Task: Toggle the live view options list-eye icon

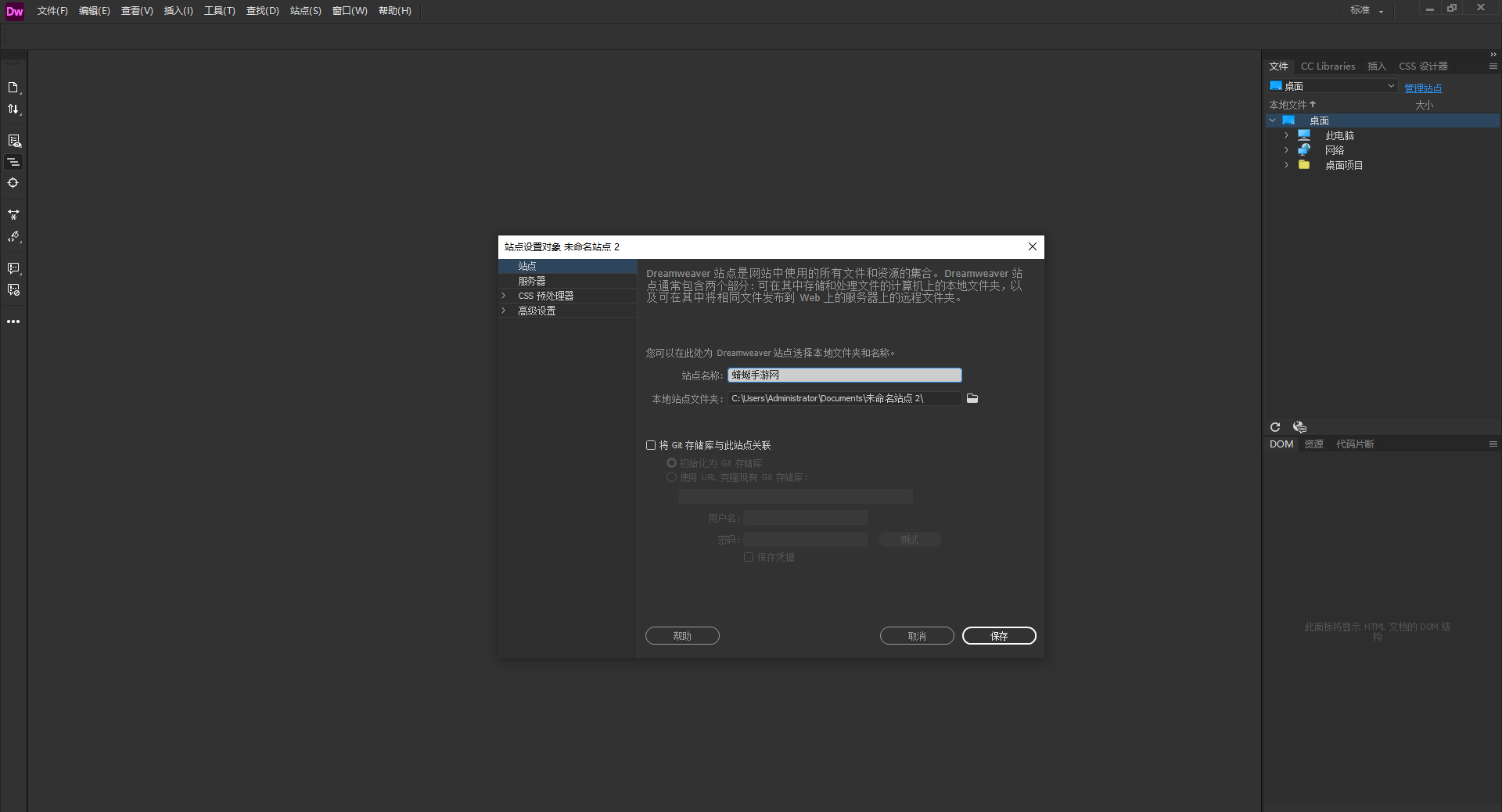Action: tap(13, 141)
